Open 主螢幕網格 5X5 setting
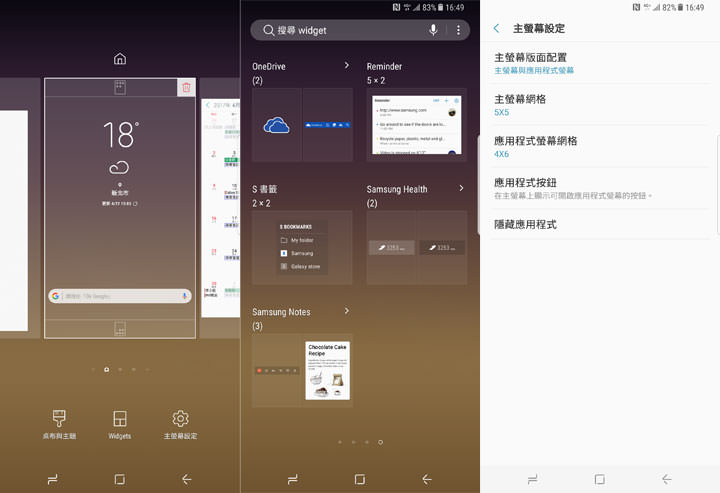This screenshot has height=493, width=720. [600, 105]
